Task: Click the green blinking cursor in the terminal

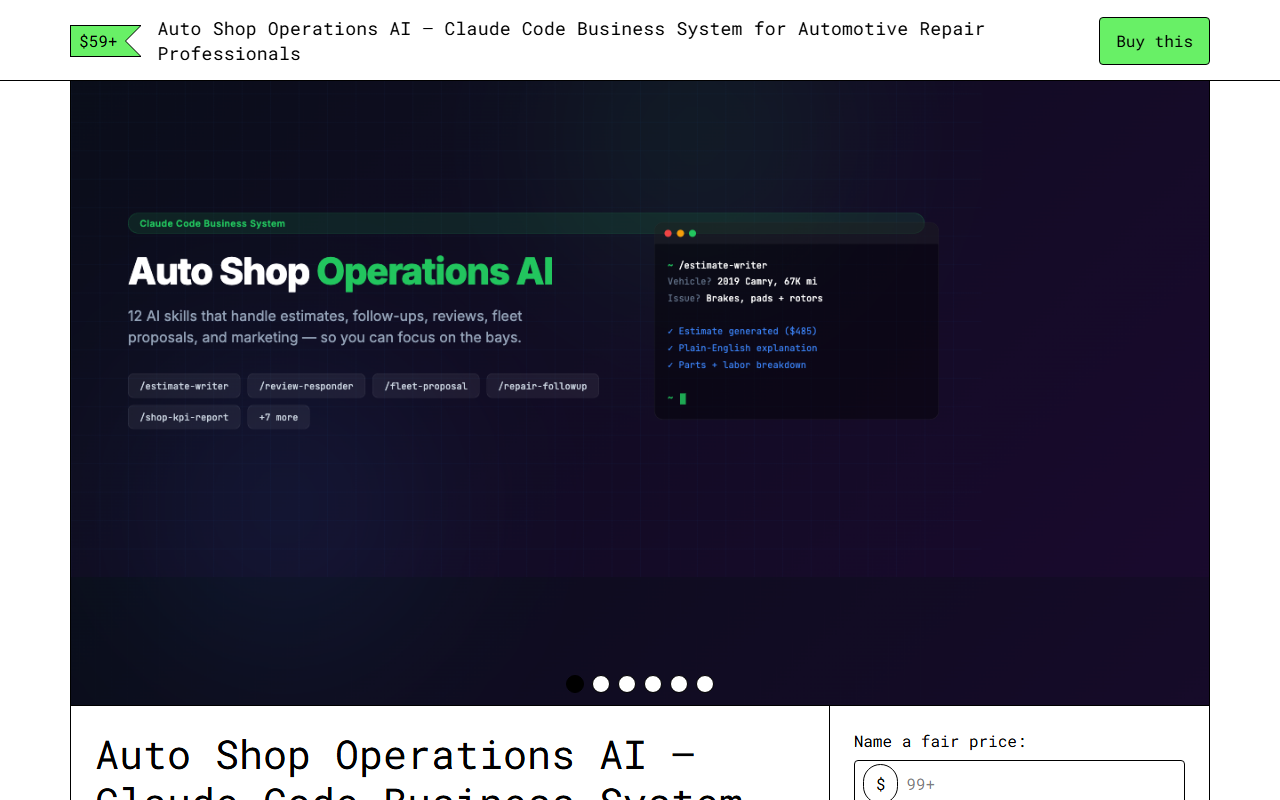Action: pos(682,398)
